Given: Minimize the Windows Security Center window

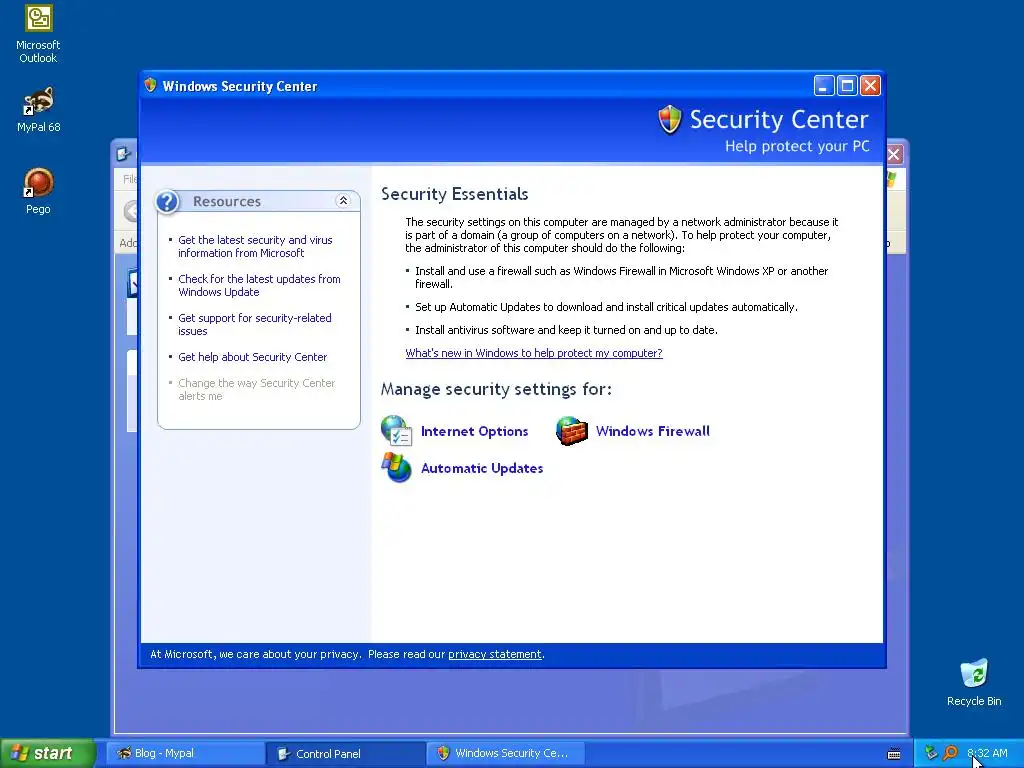Looking at the screenshot, I should pyautogui.click(x=824, y=86).
